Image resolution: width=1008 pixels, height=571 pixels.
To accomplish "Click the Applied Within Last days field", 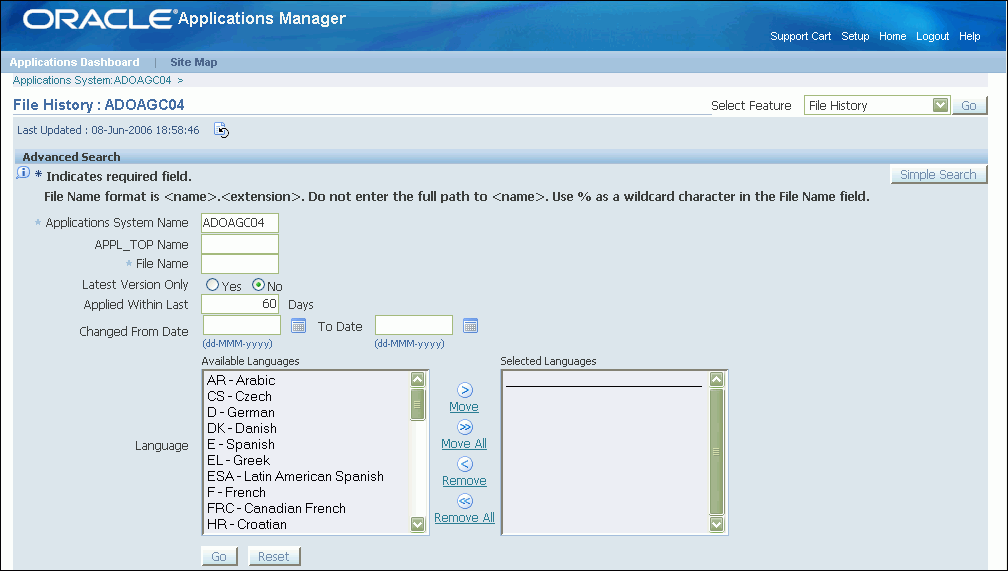I will tap(240, 304).
